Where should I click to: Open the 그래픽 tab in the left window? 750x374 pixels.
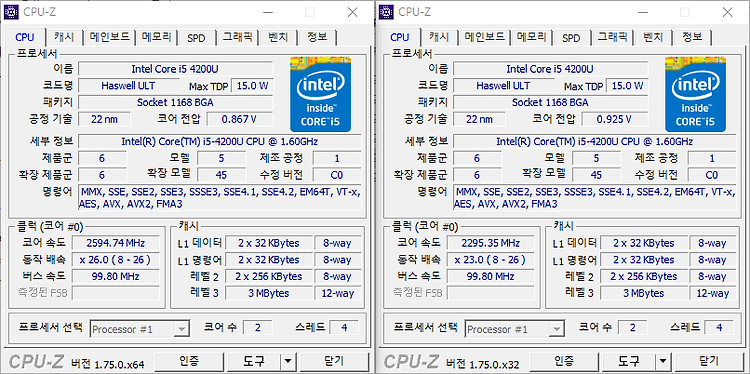click(237, 37)
